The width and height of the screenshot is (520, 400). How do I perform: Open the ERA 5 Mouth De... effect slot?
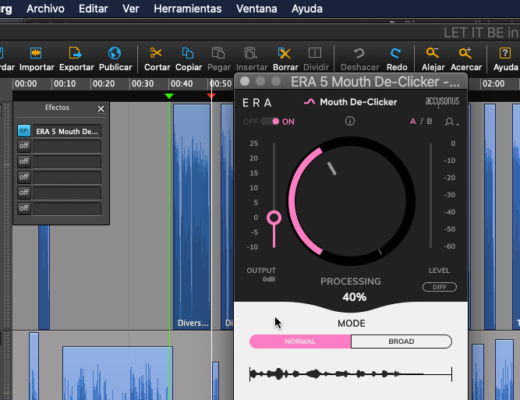[67, 131]
